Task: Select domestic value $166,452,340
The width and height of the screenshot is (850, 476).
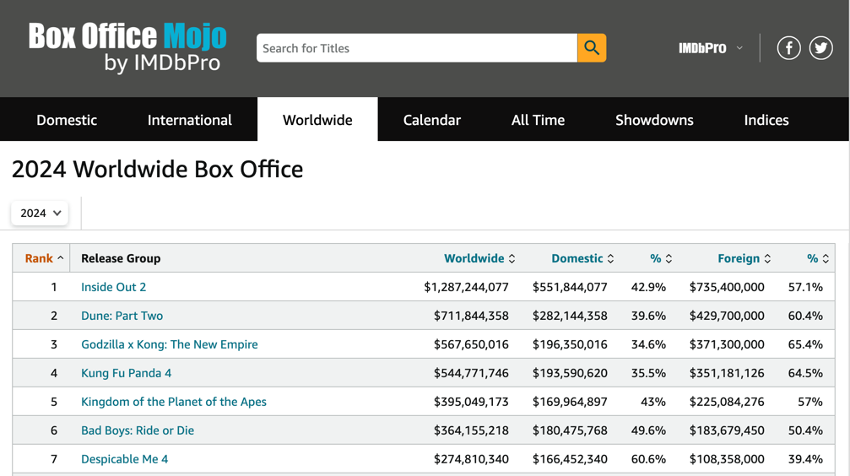Action: [x=570, y=459]
